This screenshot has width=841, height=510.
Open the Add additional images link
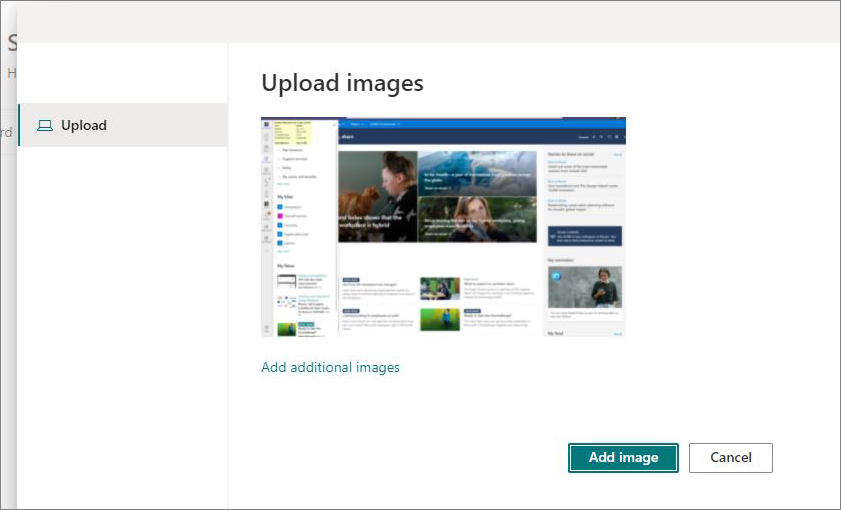(x=330, y=367)
